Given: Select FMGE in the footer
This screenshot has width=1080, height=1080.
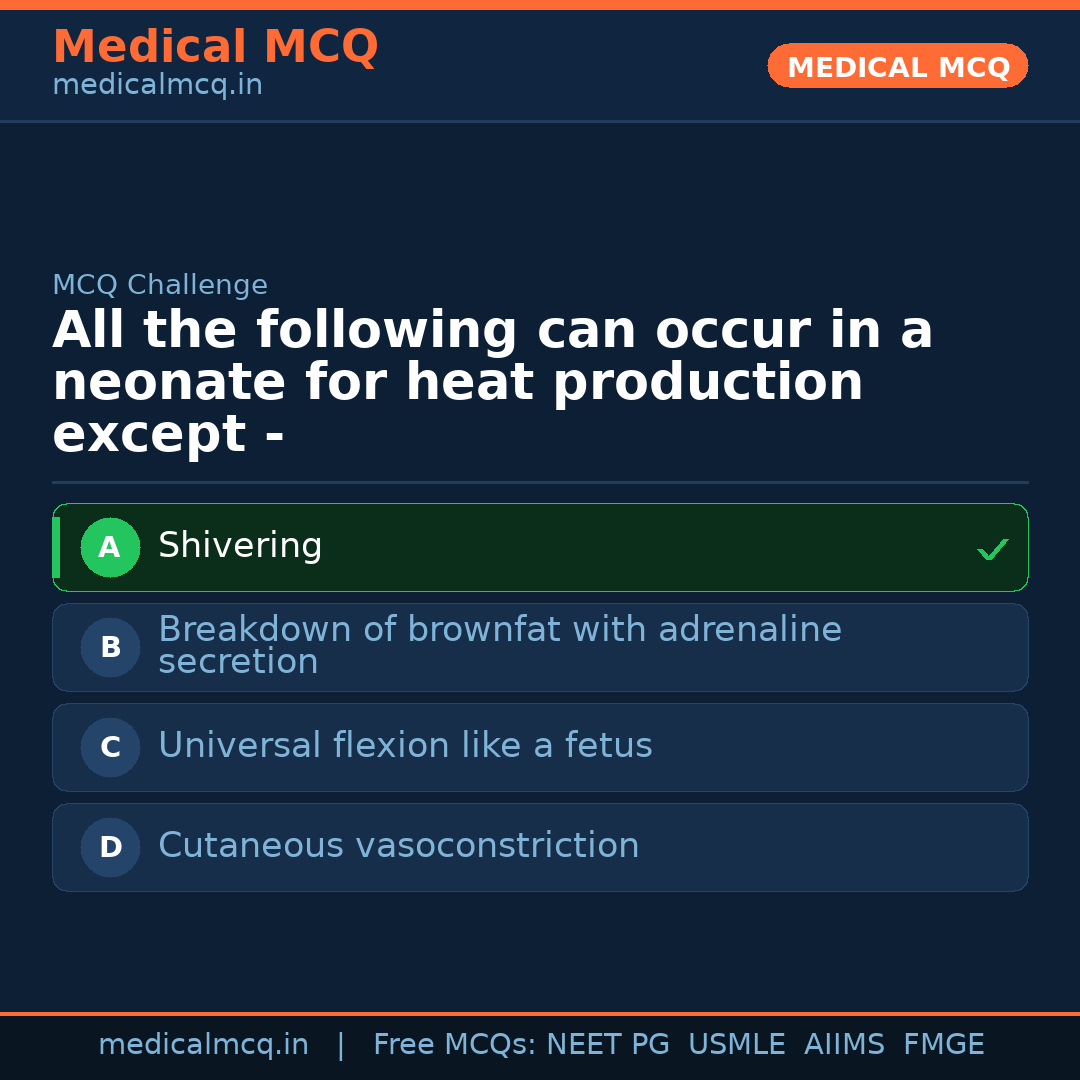Looking at the screenshot, I should coord(943,1045).
